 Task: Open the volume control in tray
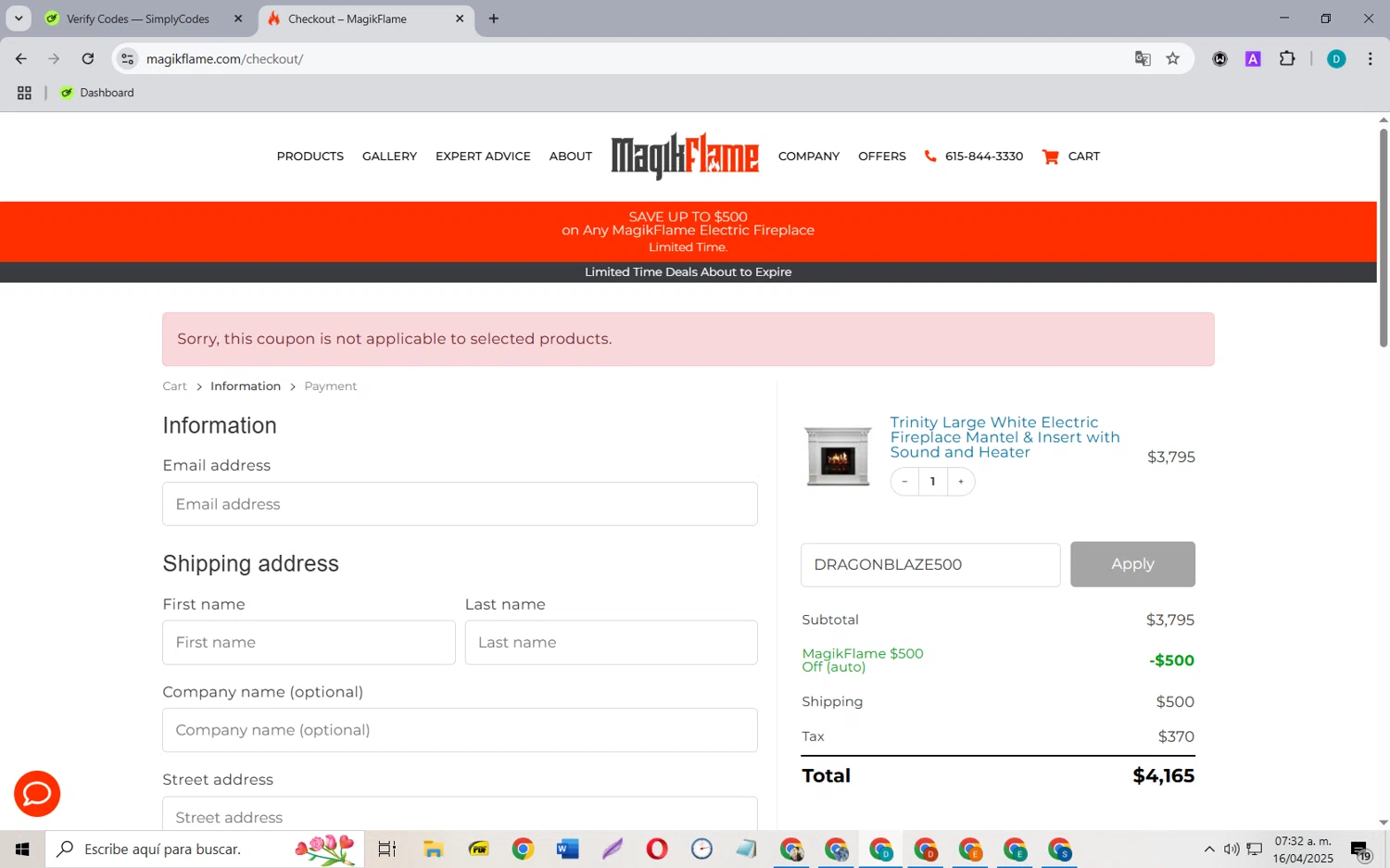pos(1232,849)
